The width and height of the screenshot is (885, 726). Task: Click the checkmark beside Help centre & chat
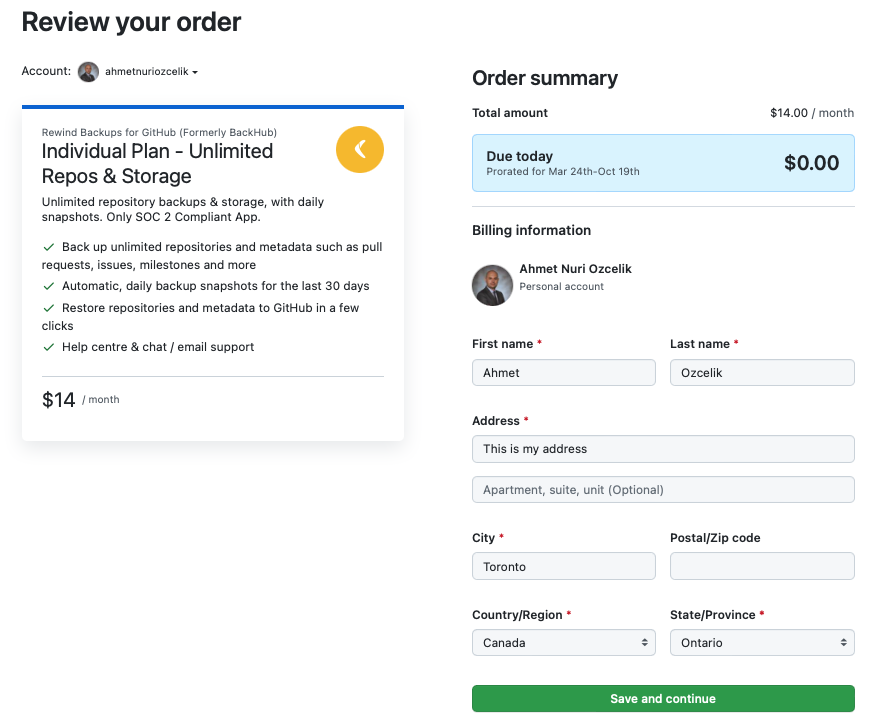coord(49,347)
